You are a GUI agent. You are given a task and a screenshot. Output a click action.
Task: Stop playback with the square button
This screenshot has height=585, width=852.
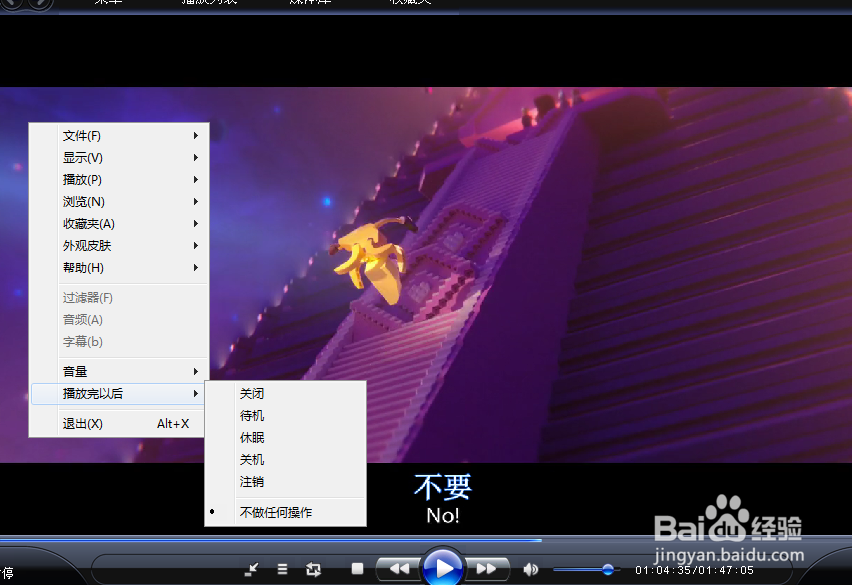357,569
